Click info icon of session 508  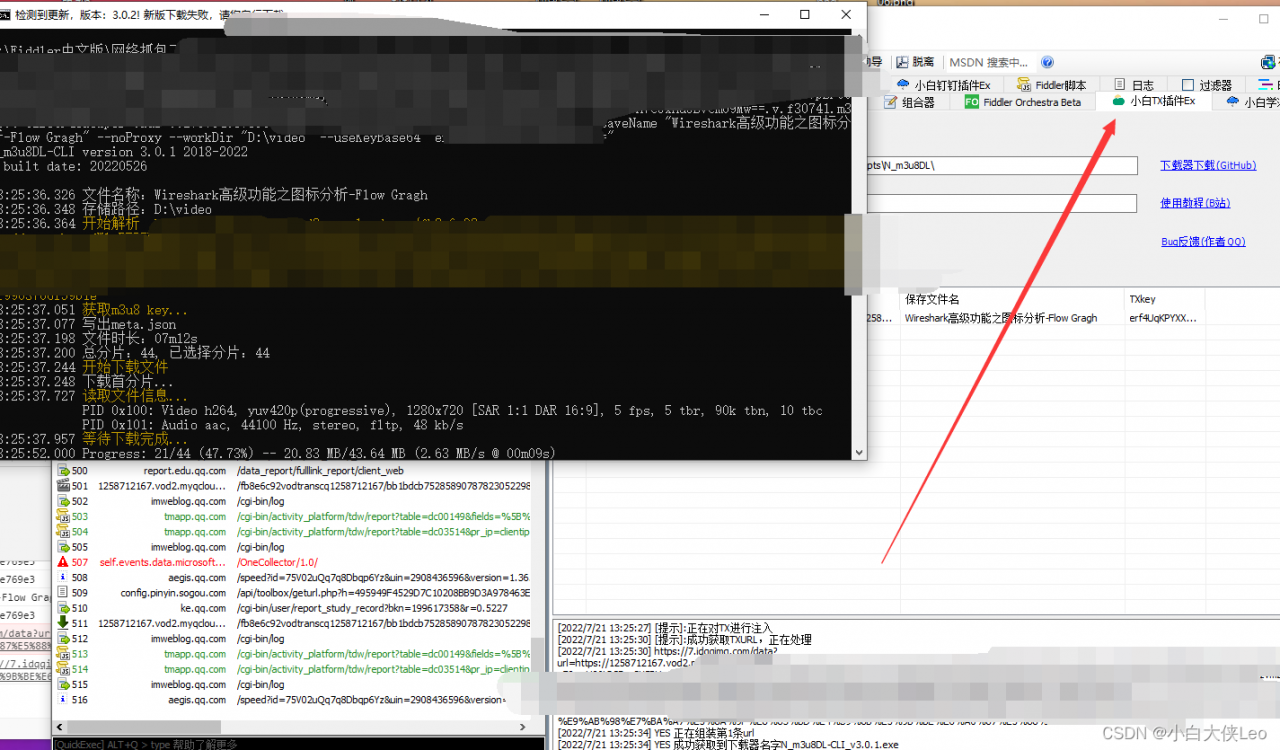coord(62,577)
